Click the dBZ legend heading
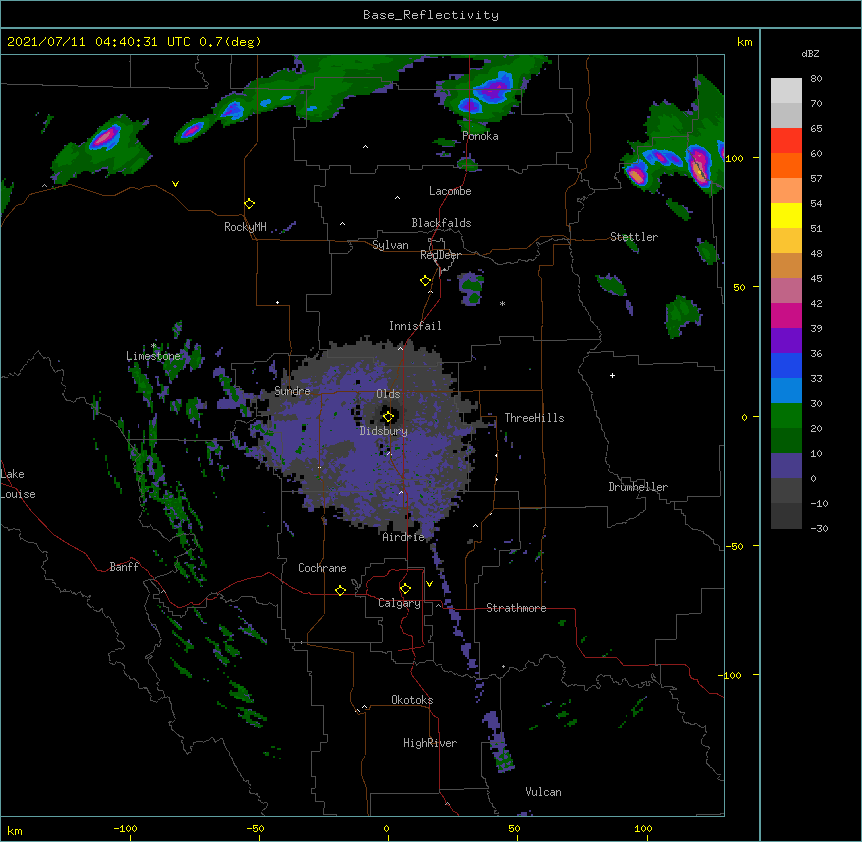Screen dimensions: 862x842 tap(810, 53)
